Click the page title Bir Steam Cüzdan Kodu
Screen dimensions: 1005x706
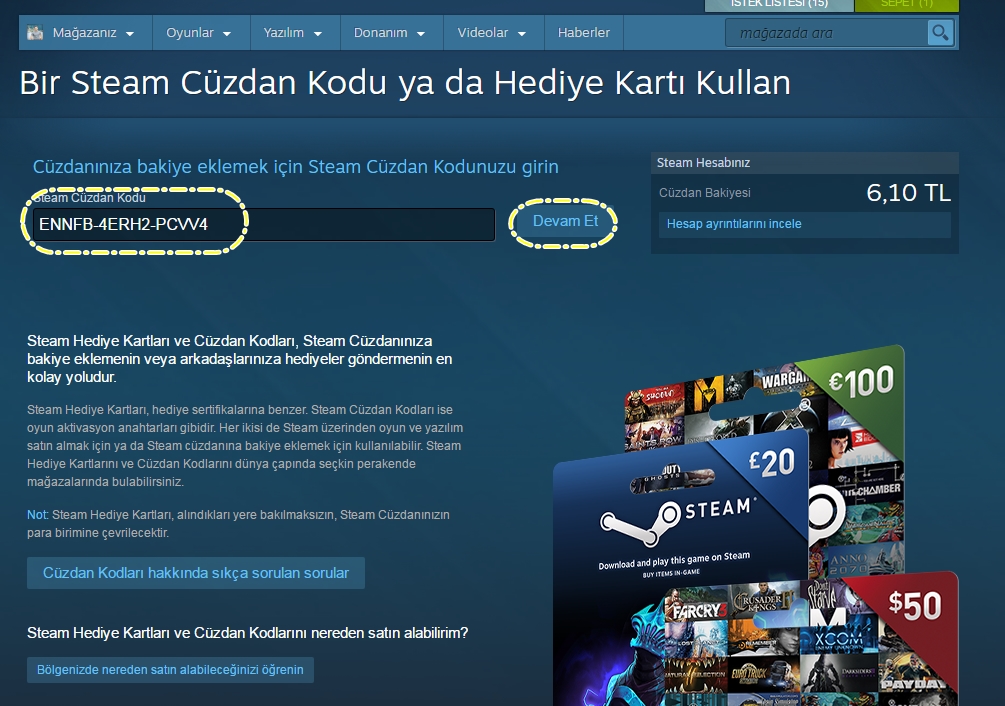(405, 83)
